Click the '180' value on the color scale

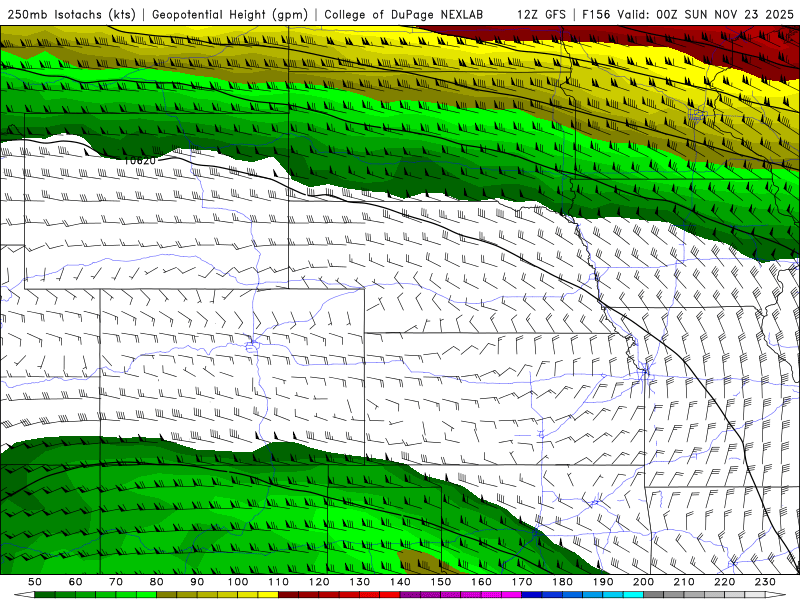click(x=562, y=582)
